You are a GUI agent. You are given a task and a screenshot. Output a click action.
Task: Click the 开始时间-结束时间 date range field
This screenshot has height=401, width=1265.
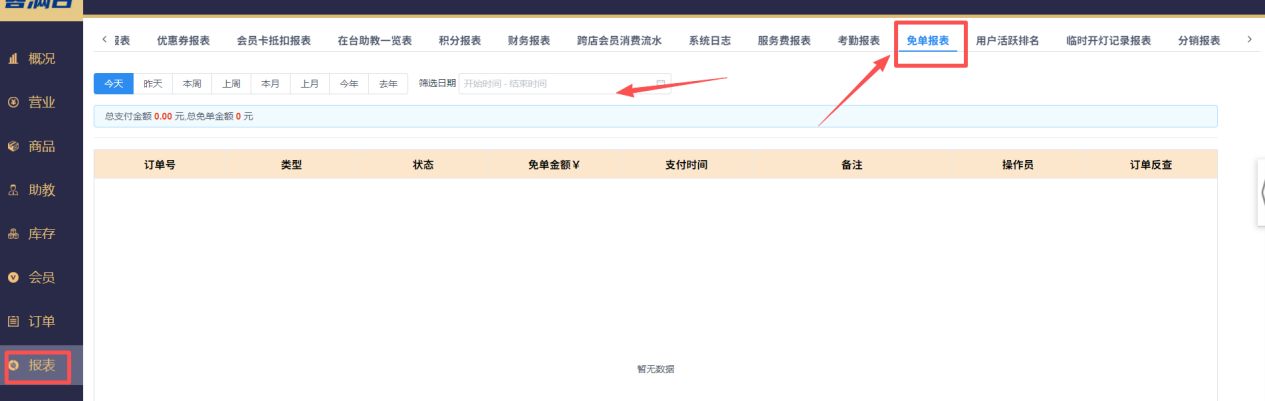pyautogui.click(x=565, y=84)
